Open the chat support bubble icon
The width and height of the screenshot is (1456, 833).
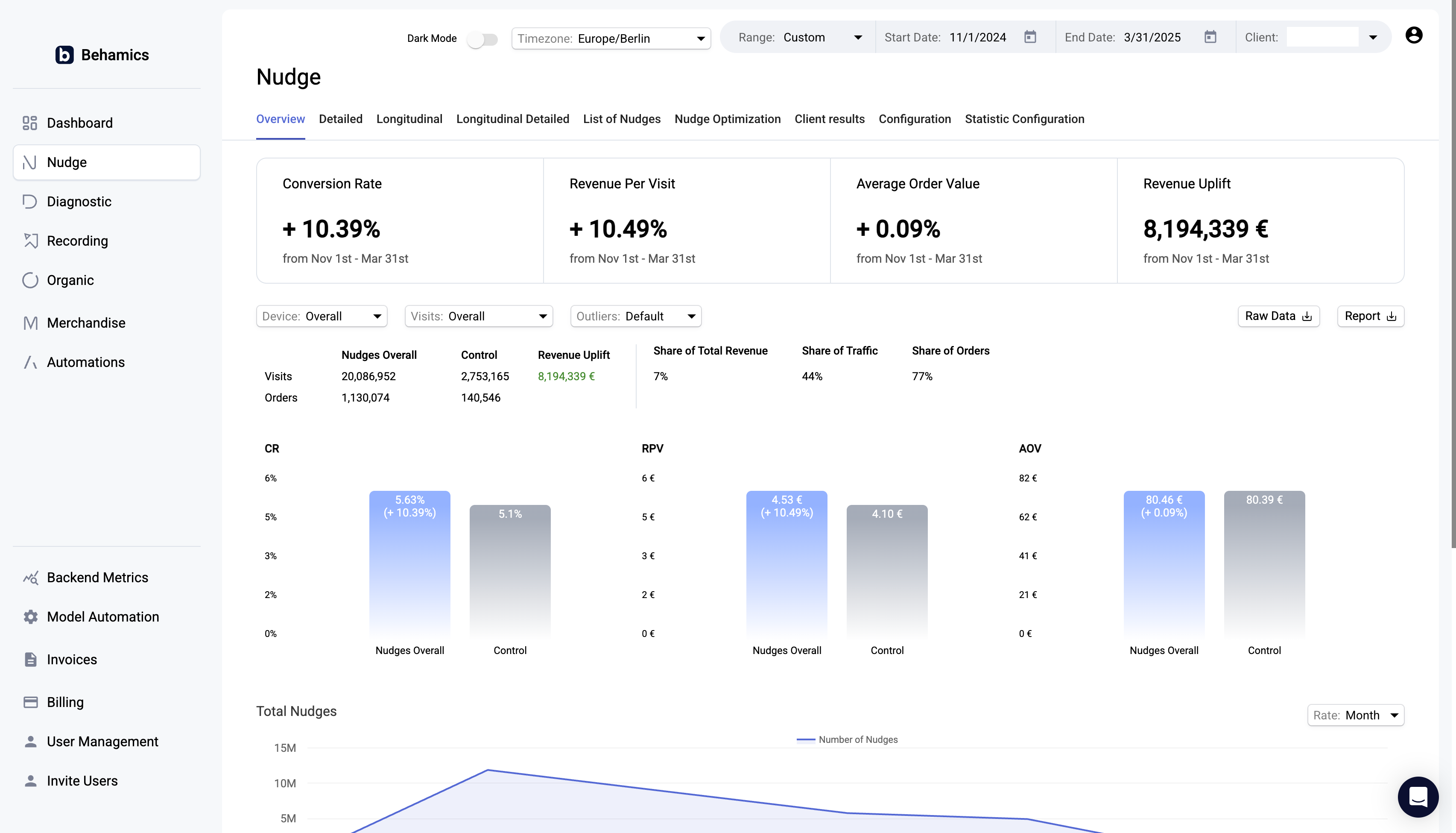[1418, 796]
